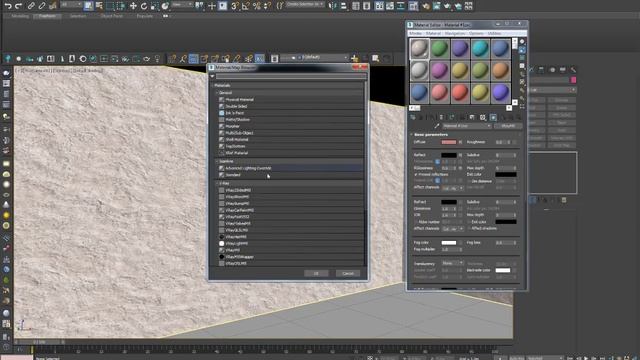Click Get Material in Material Editor toolbar
This screenshot has width=640, height=360.
tap(413, 118)
